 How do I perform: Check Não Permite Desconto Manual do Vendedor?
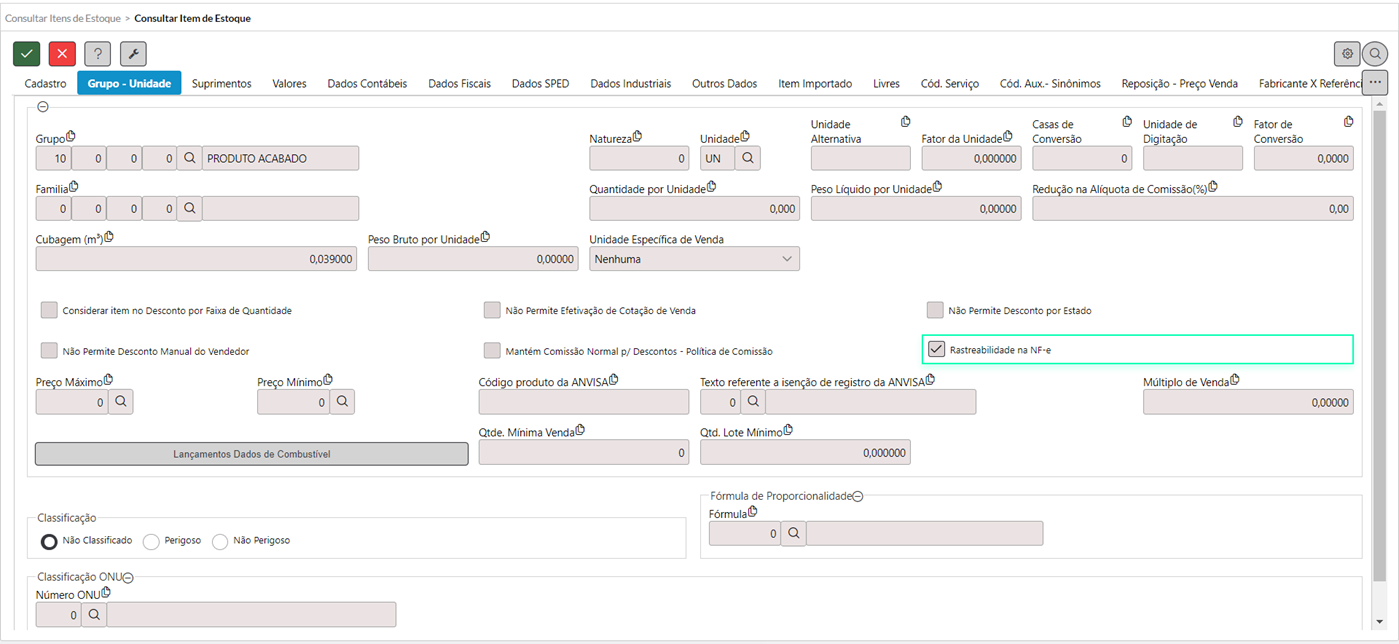(x=49, y=351)
